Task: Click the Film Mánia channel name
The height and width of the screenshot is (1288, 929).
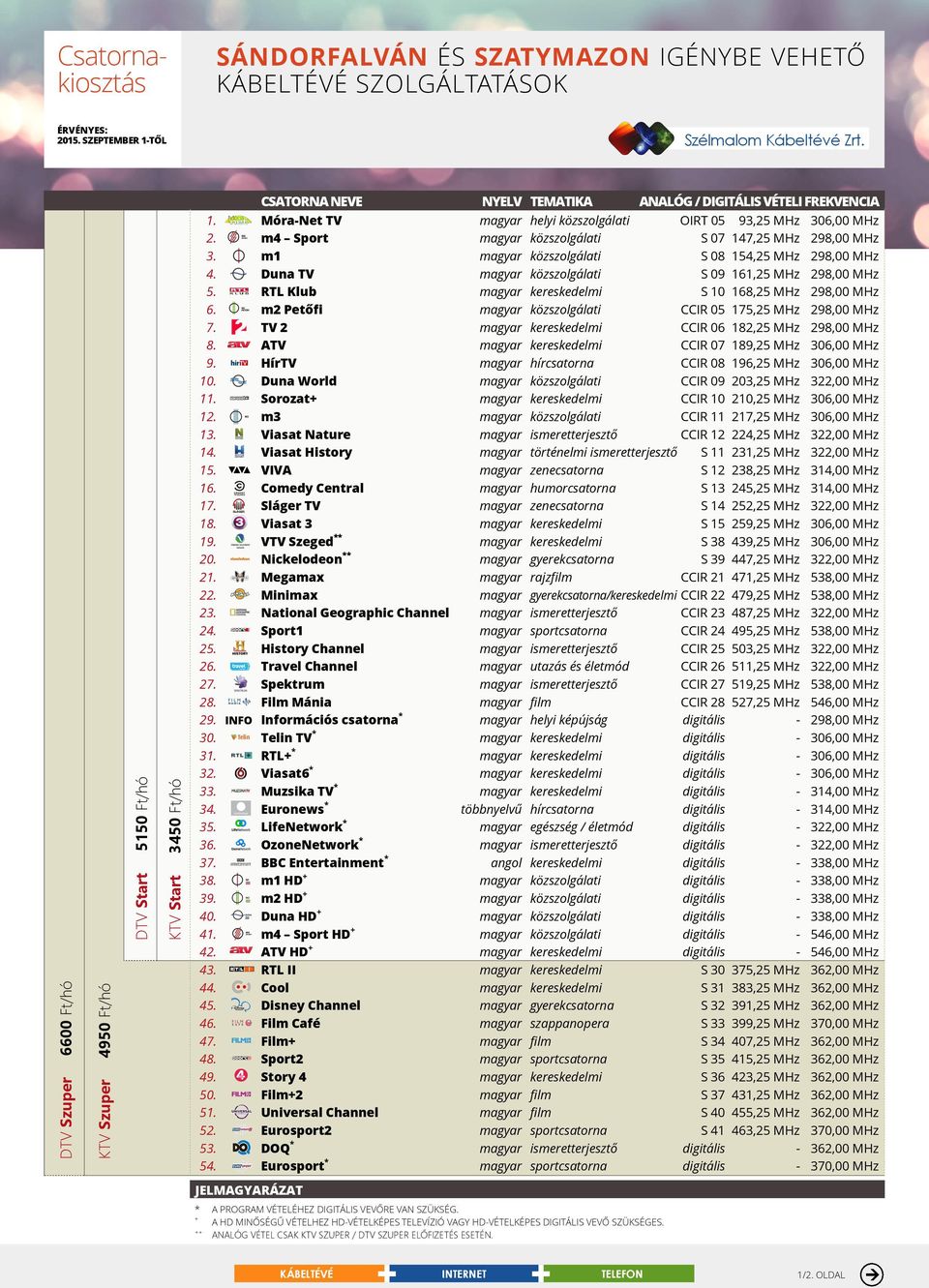Action: (x=296, y=703)
